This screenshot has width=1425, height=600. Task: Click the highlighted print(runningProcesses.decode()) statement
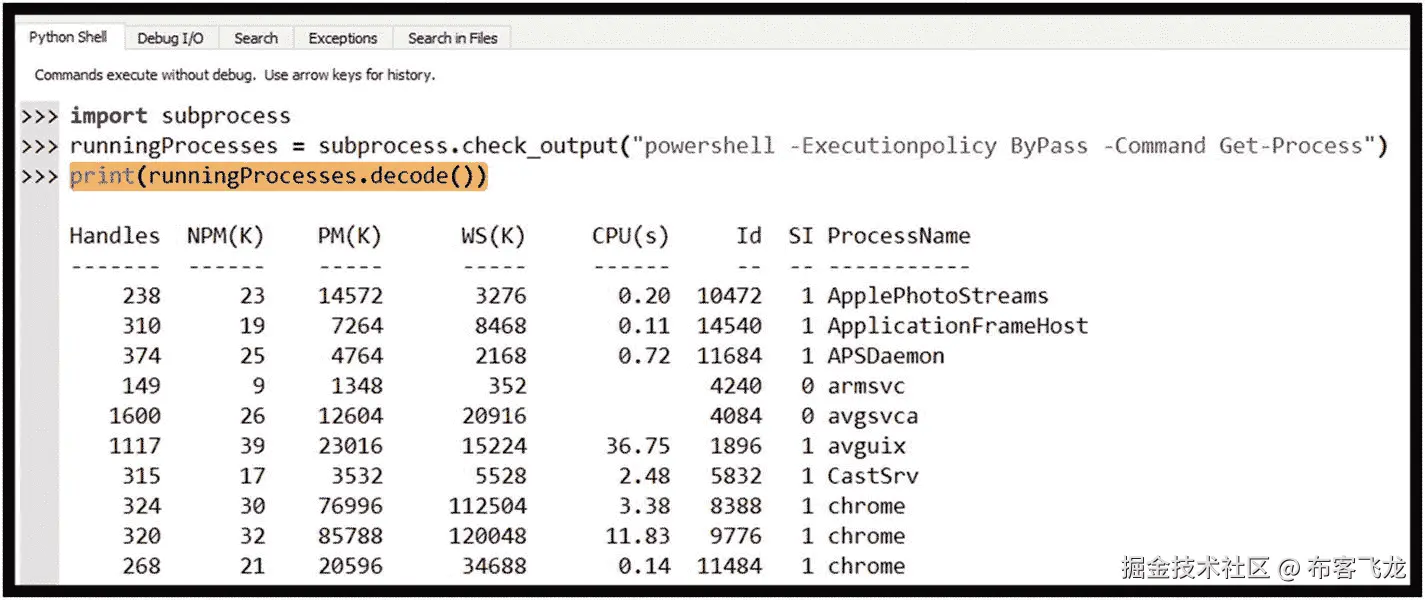(x=278, y=177)
